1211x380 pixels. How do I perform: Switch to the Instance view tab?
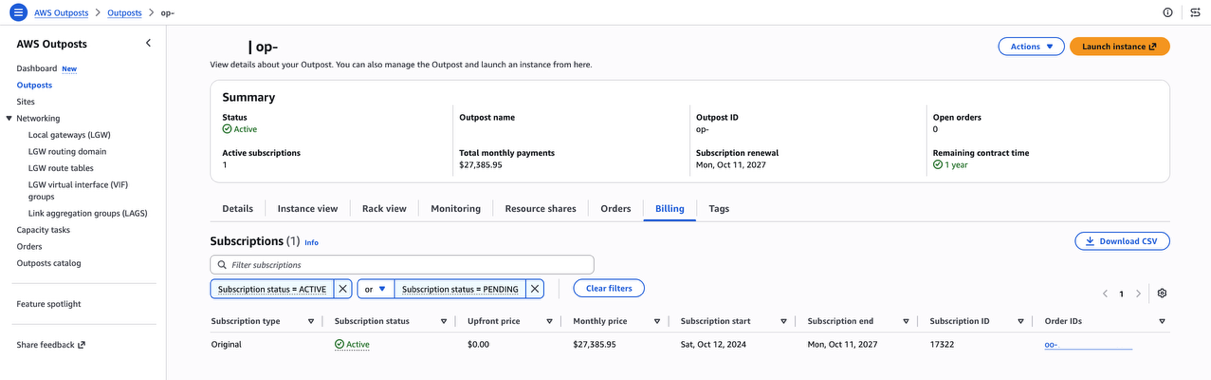pyautogui.click(x=307, y=209)
